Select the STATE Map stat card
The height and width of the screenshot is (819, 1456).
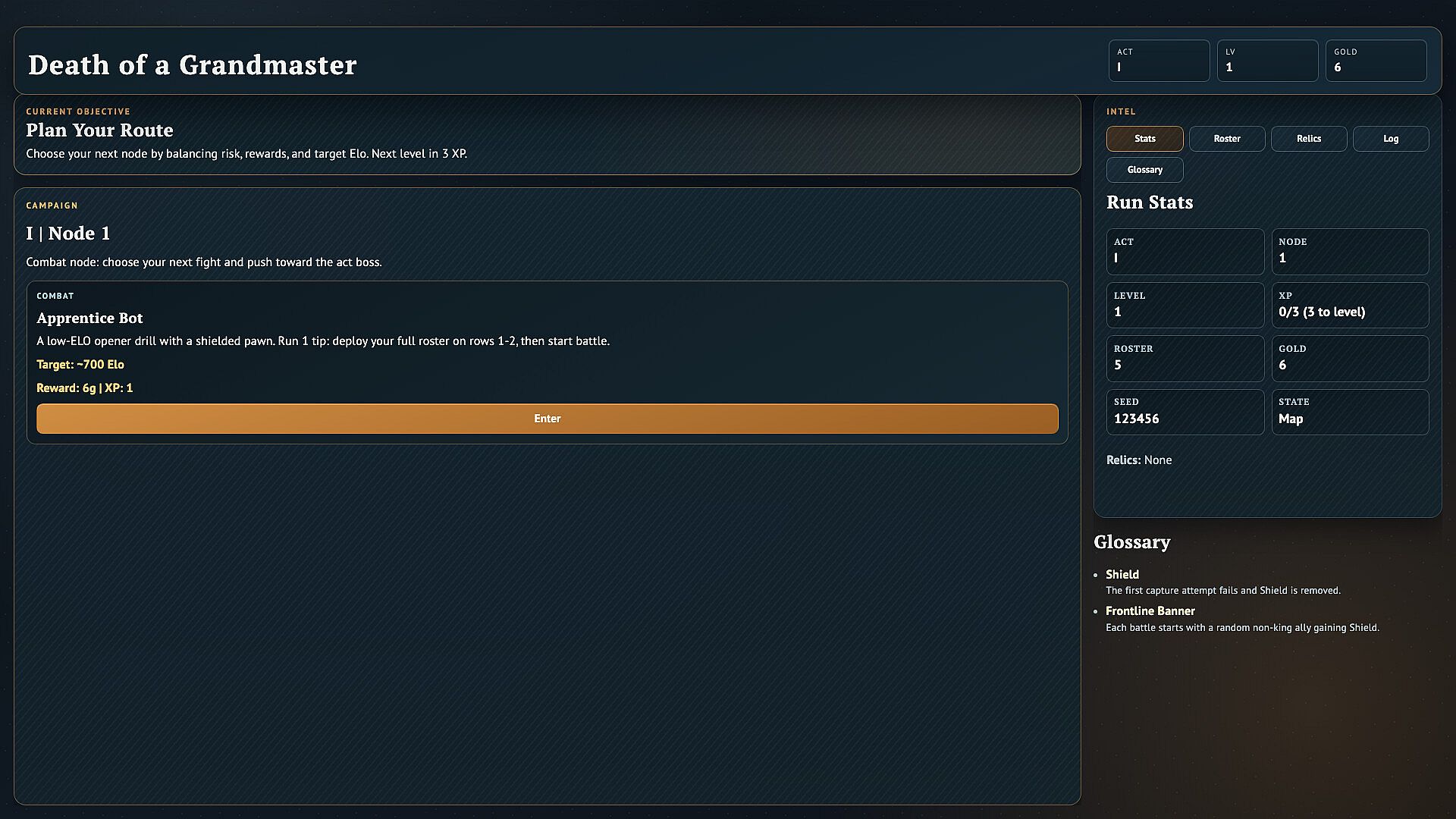[x=1350, y=412]
